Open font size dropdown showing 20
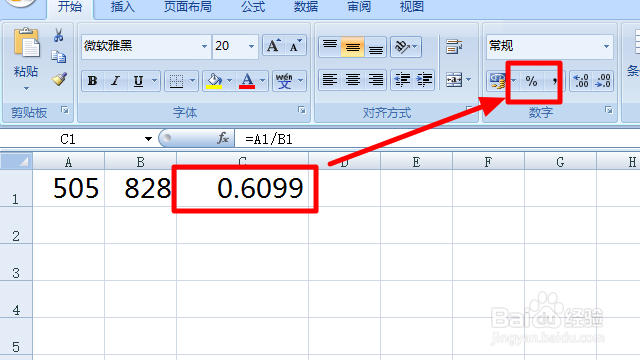This screenshot has height=360, width=640. [x=251, y=46]
